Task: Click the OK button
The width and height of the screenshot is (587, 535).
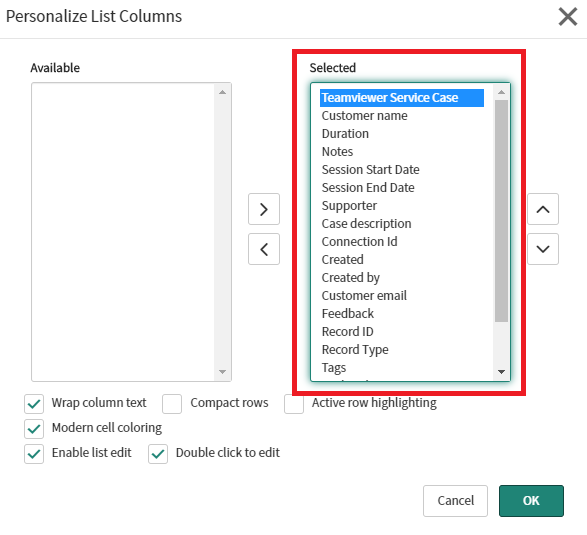Action: (531, 501)
